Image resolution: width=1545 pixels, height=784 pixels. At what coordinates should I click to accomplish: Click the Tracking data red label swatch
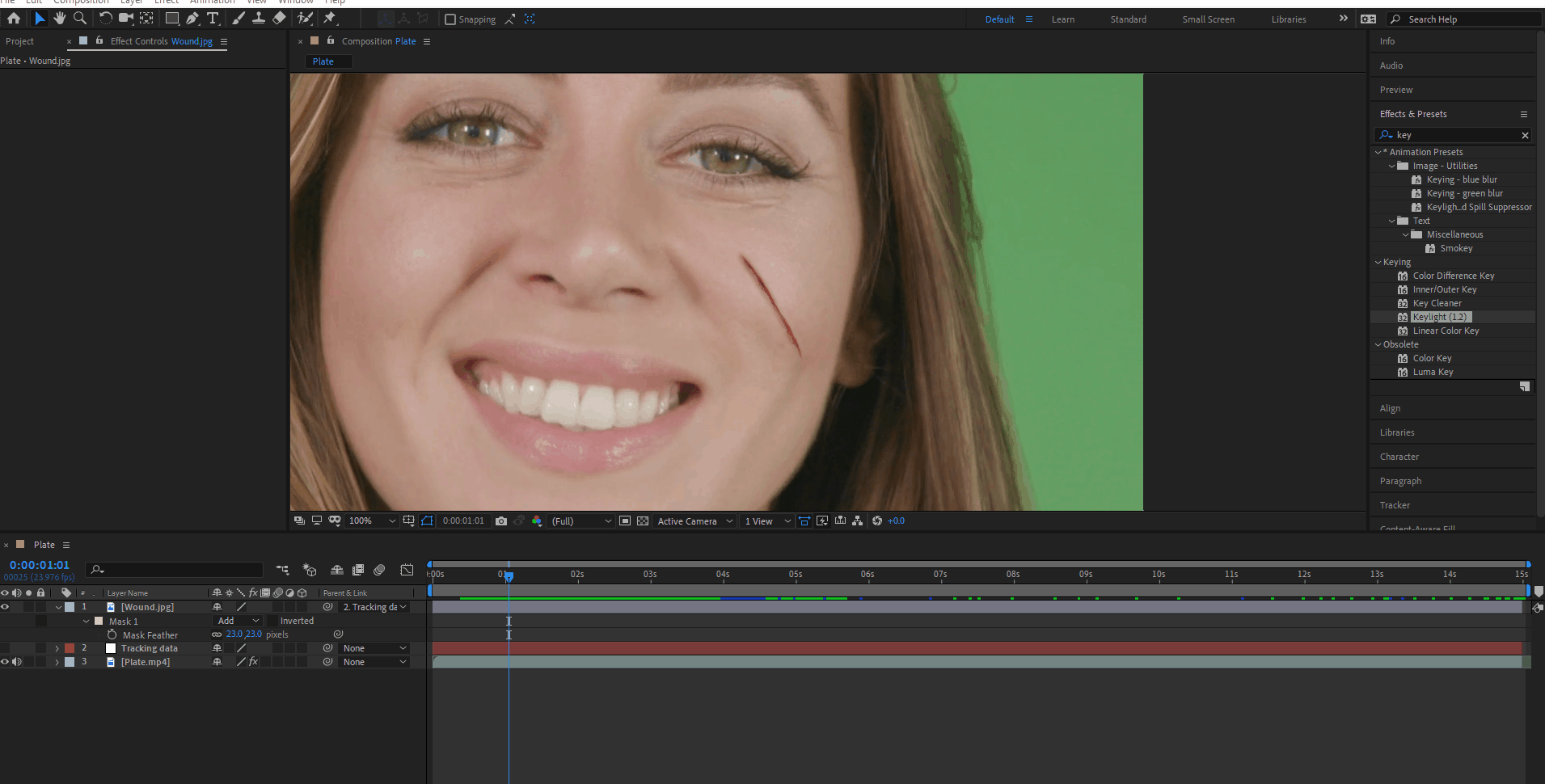(x=70, y=648)
